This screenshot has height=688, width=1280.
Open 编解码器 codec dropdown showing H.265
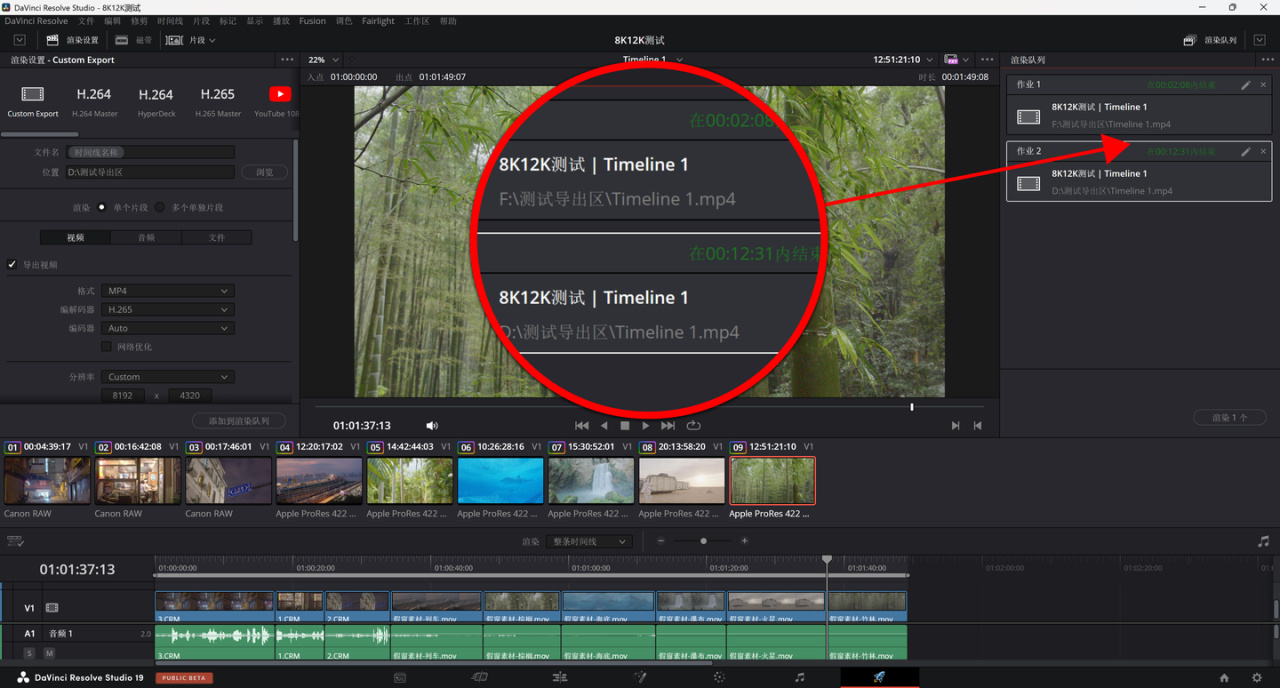(167, 309)
